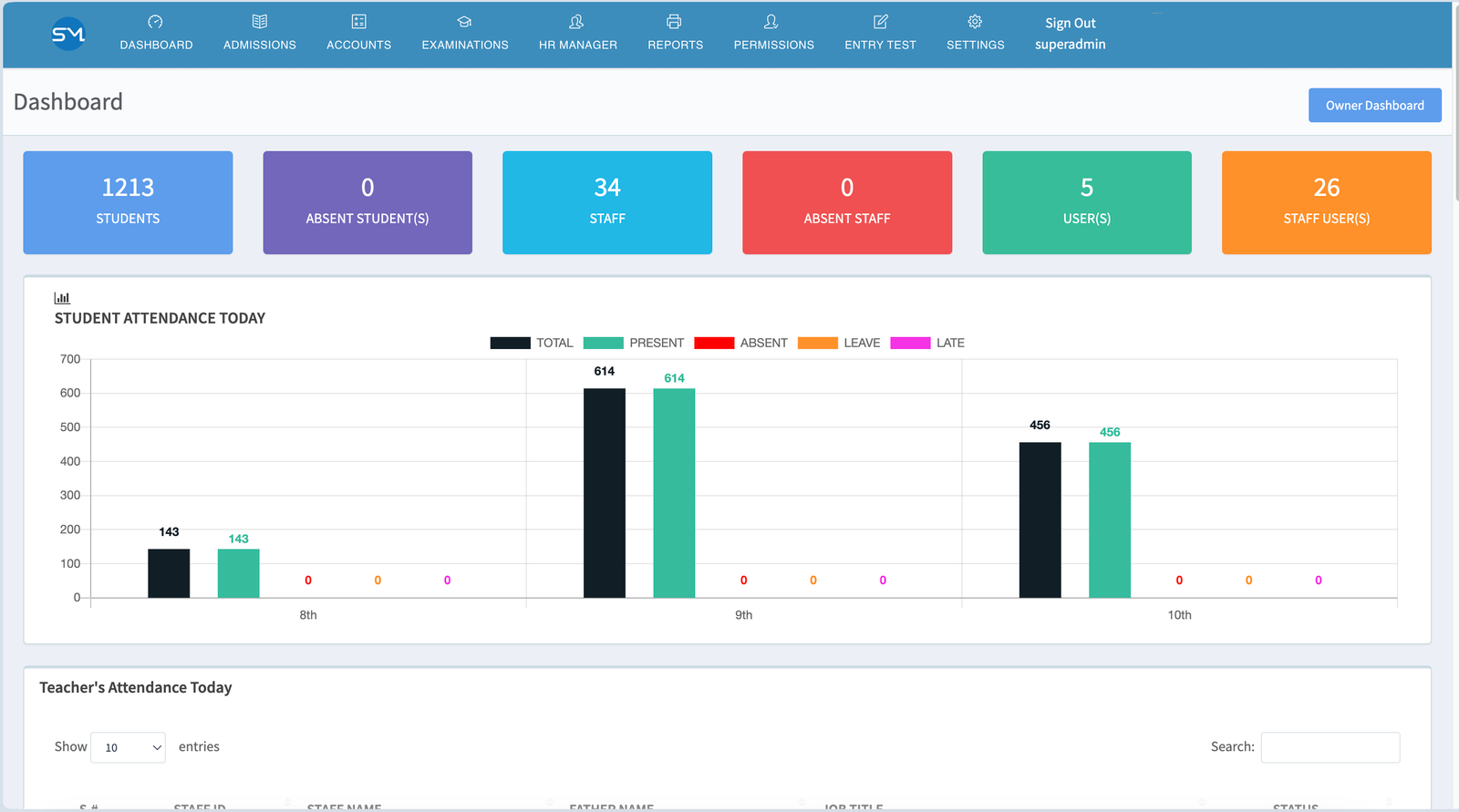Expand the Show entries dropdown
This screenshot has width=1459, height=812.
[x=129, y=747]
